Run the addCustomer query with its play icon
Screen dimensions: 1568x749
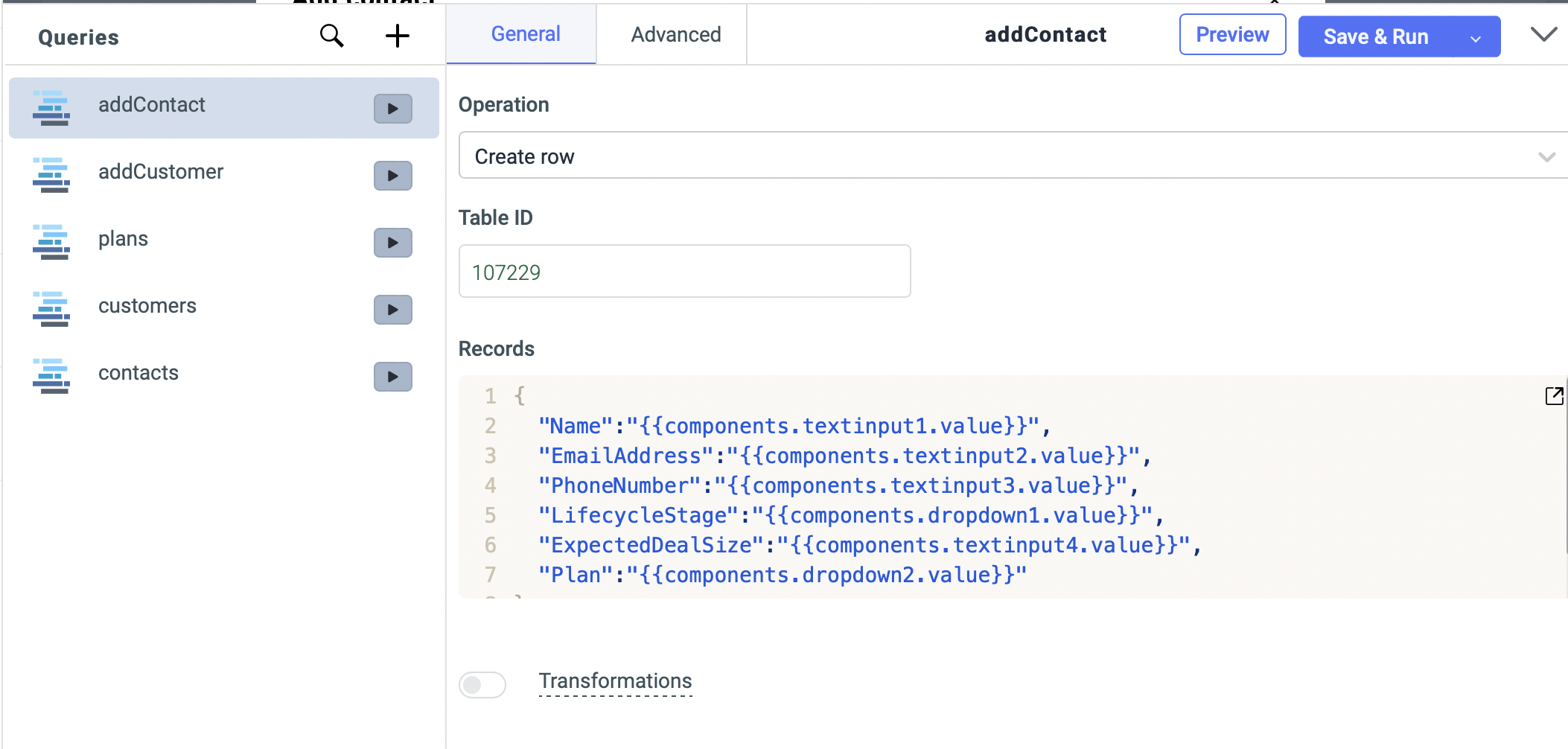[x=392, y=176]
